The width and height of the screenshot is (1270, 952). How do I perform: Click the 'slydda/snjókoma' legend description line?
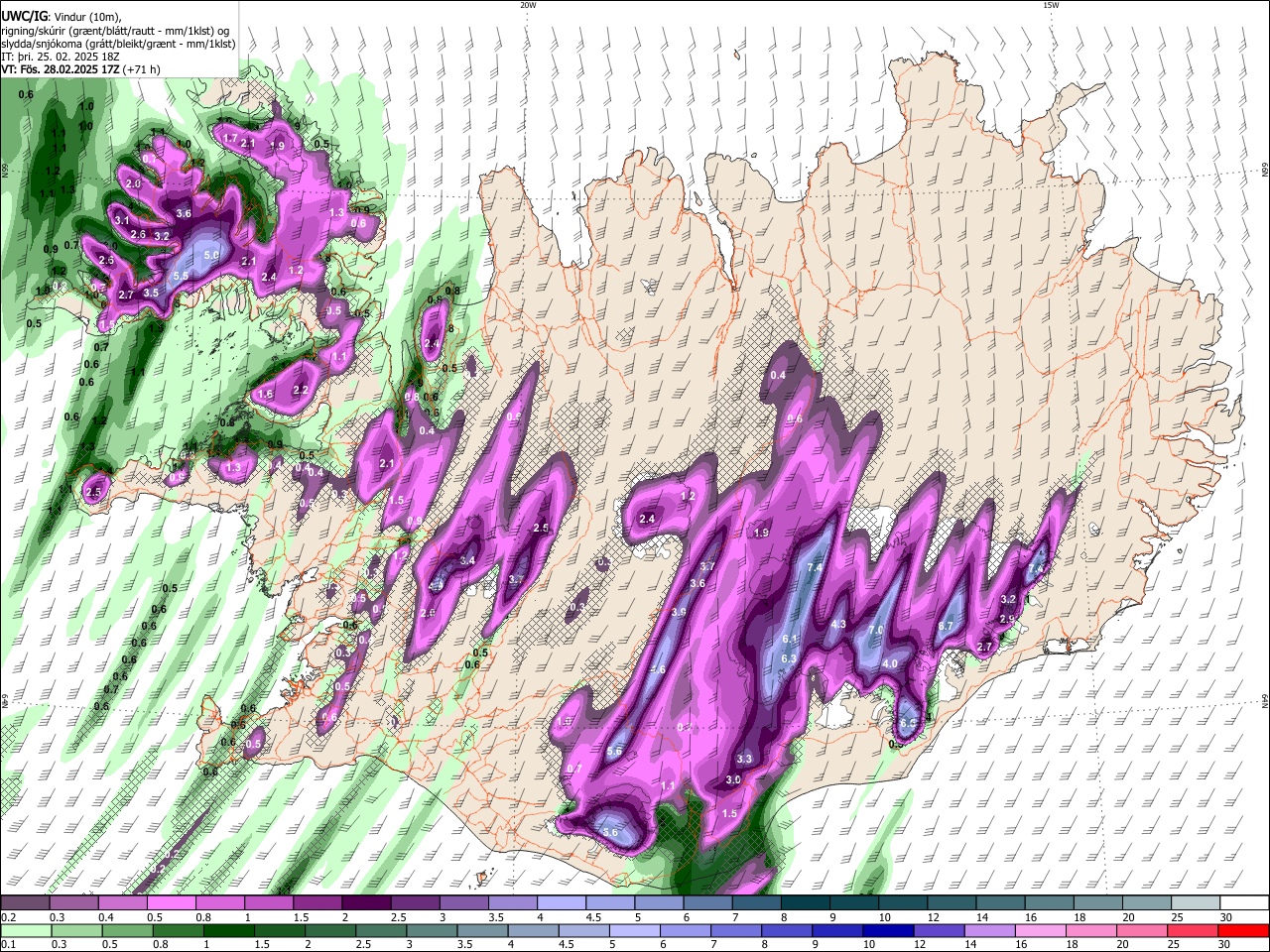(119, 44)
